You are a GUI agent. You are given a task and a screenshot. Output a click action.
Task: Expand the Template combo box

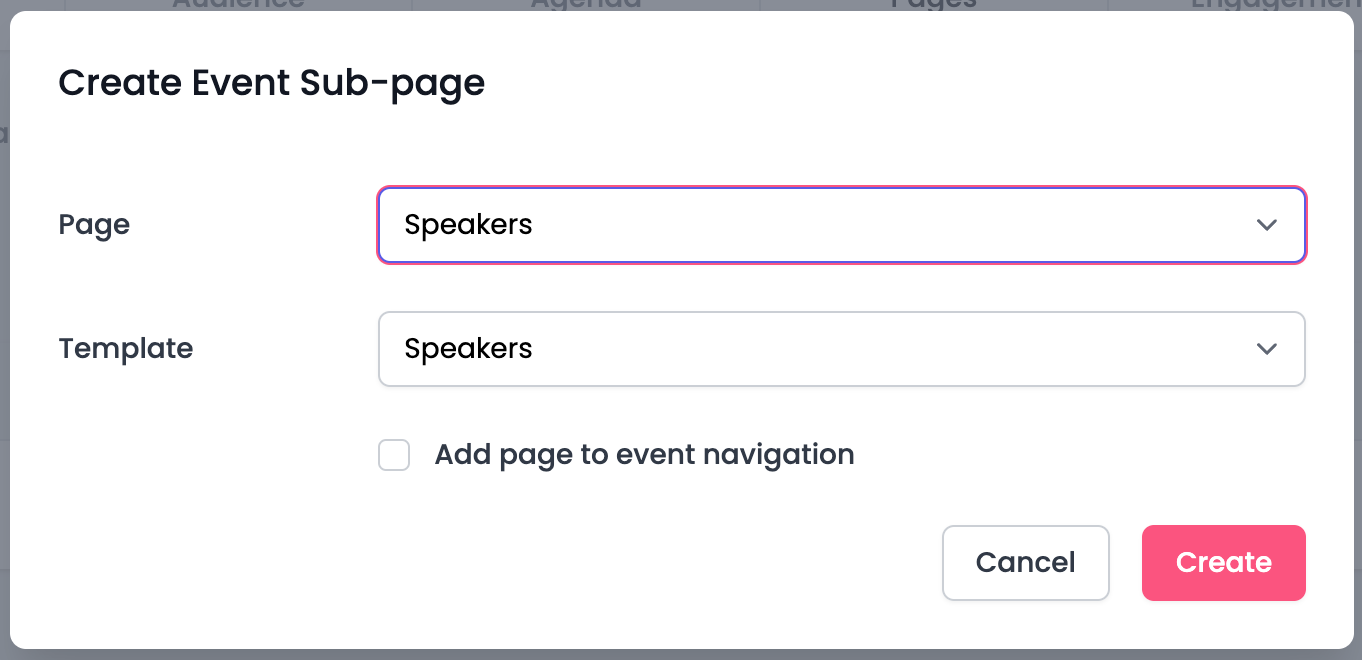(840, 349)
